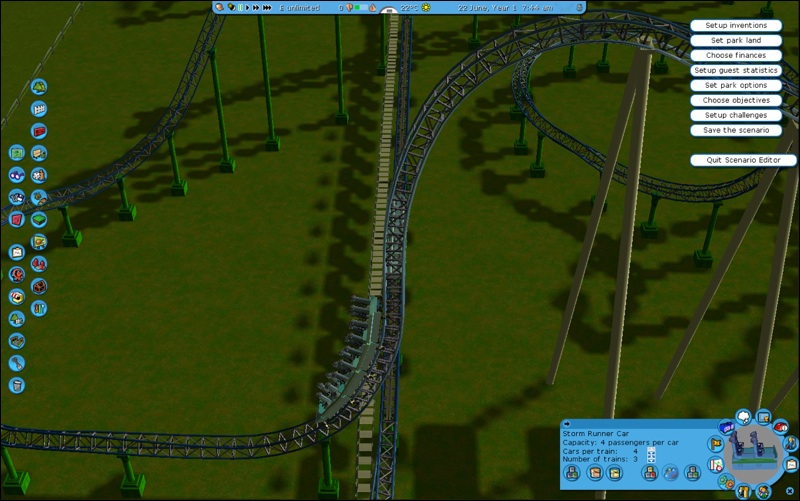
Task: Click the billboard sign icon
Action: point(39,241)
